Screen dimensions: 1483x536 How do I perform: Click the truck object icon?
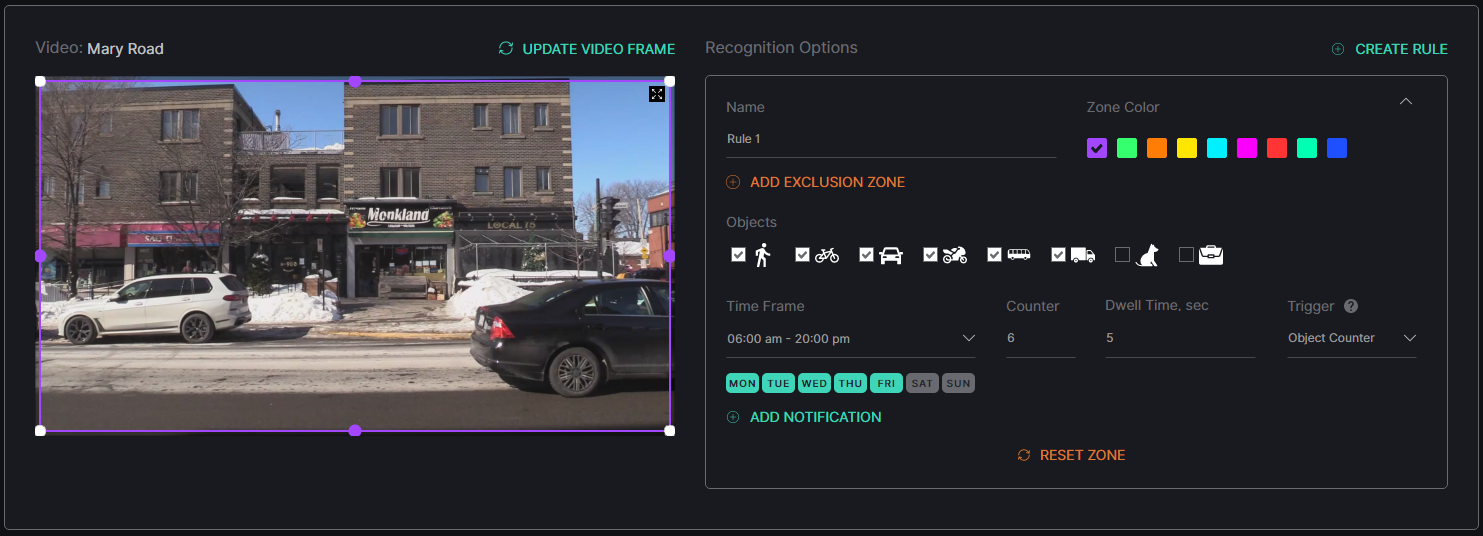coord(1083,255)
